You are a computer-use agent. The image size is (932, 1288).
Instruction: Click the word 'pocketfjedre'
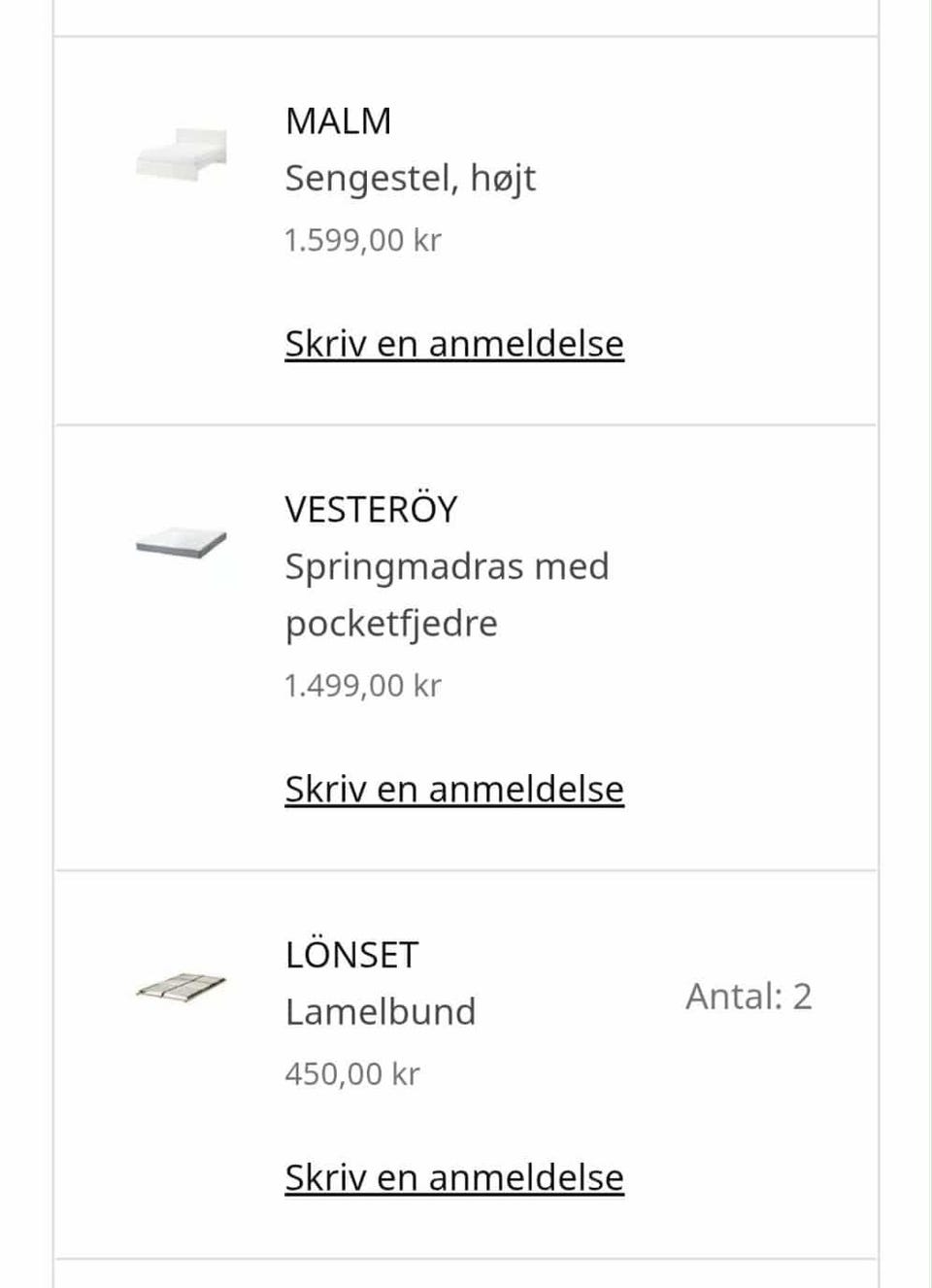coord(390,624)
